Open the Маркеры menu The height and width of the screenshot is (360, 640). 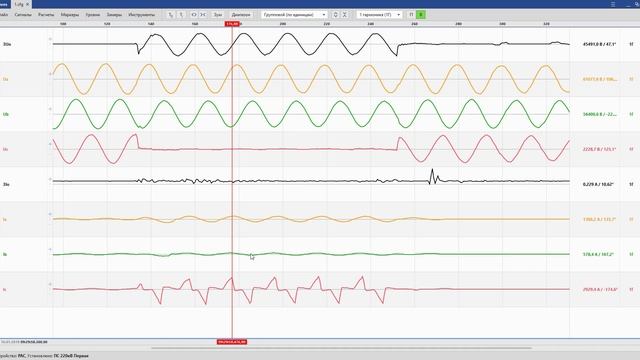[70, 15]
